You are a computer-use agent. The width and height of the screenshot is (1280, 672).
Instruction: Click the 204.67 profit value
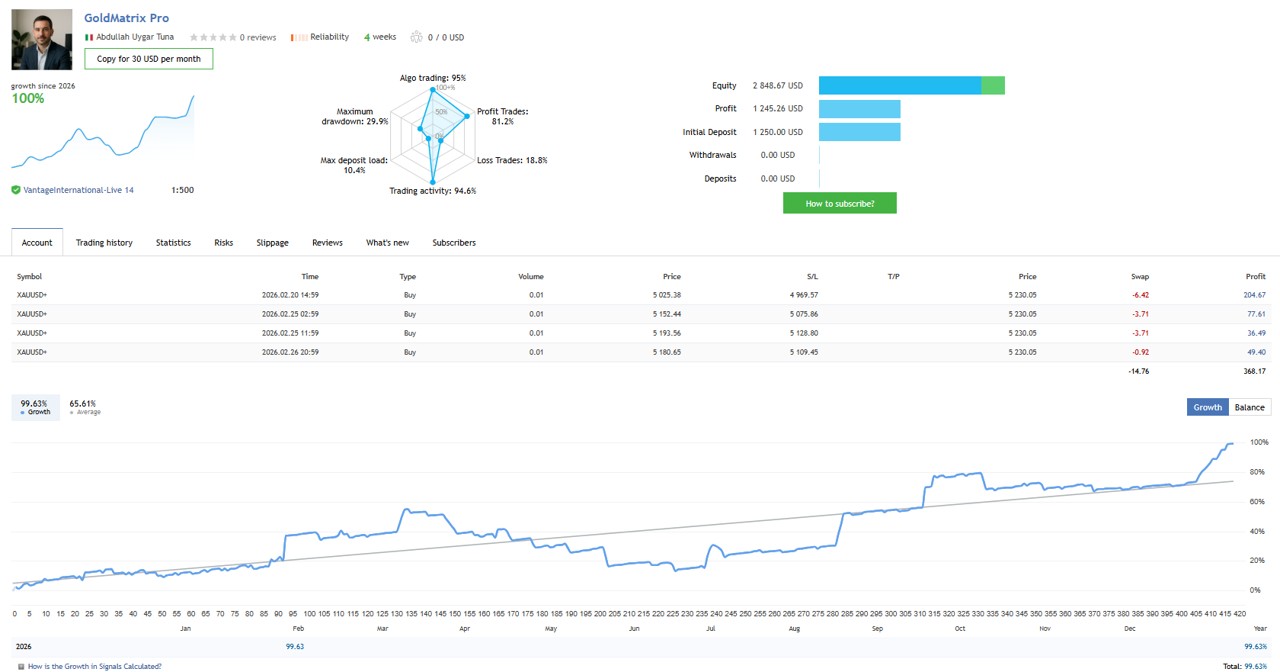(x=1254, y=295)
